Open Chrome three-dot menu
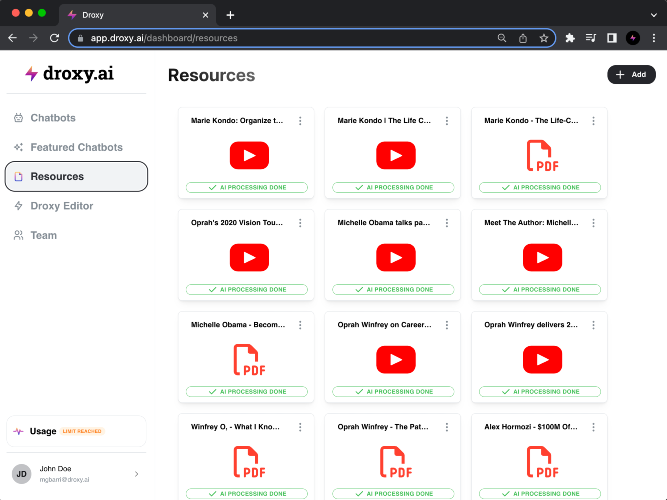This screenshot has height=500, width=667. tap(654, 38)
